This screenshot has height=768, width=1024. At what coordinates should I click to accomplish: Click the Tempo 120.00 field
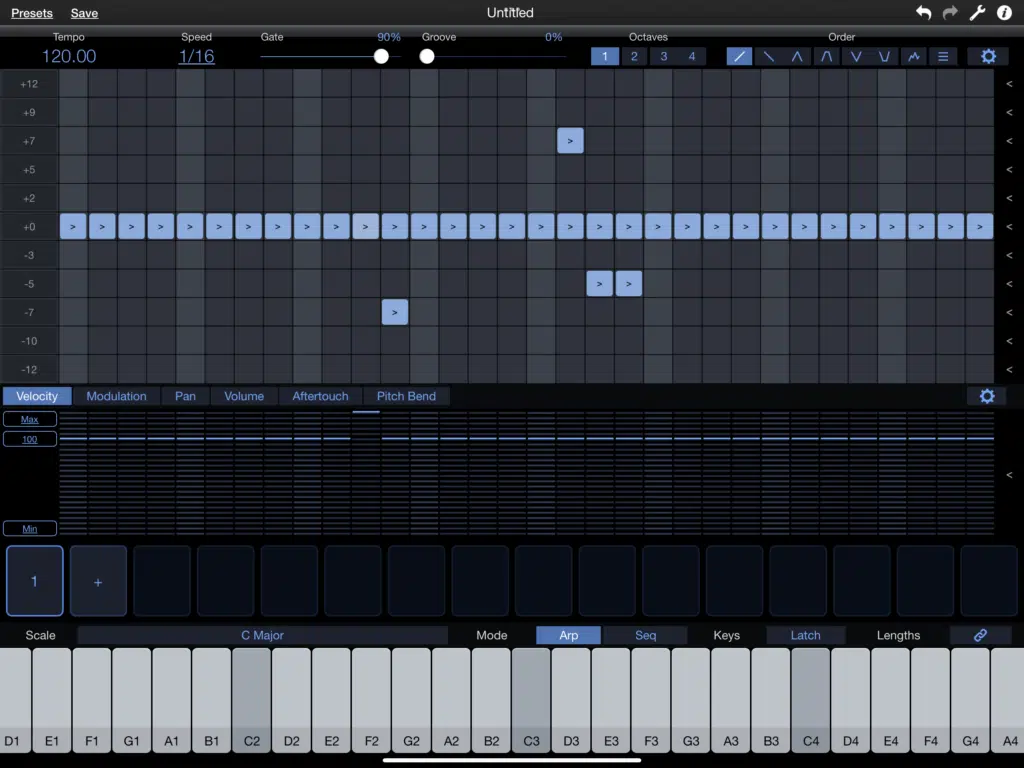69,56
